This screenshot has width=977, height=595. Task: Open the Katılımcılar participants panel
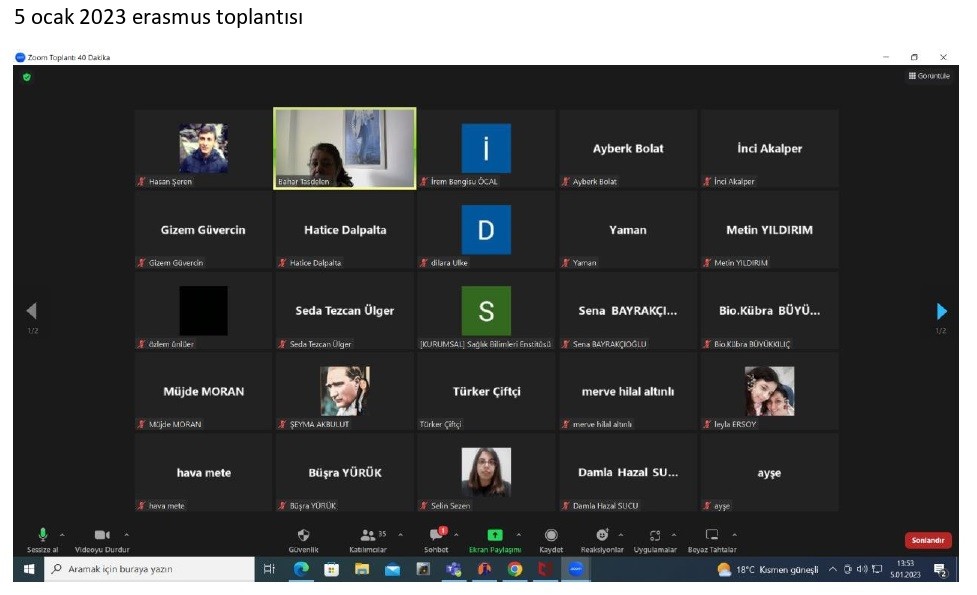click(x=367, y=535)
